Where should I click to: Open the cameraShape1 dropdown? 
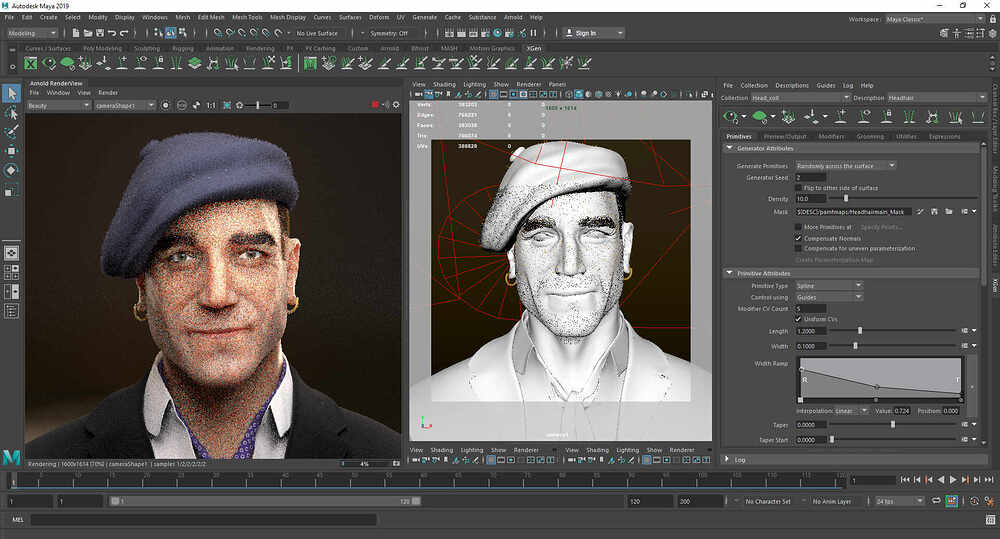pos(124,105)
